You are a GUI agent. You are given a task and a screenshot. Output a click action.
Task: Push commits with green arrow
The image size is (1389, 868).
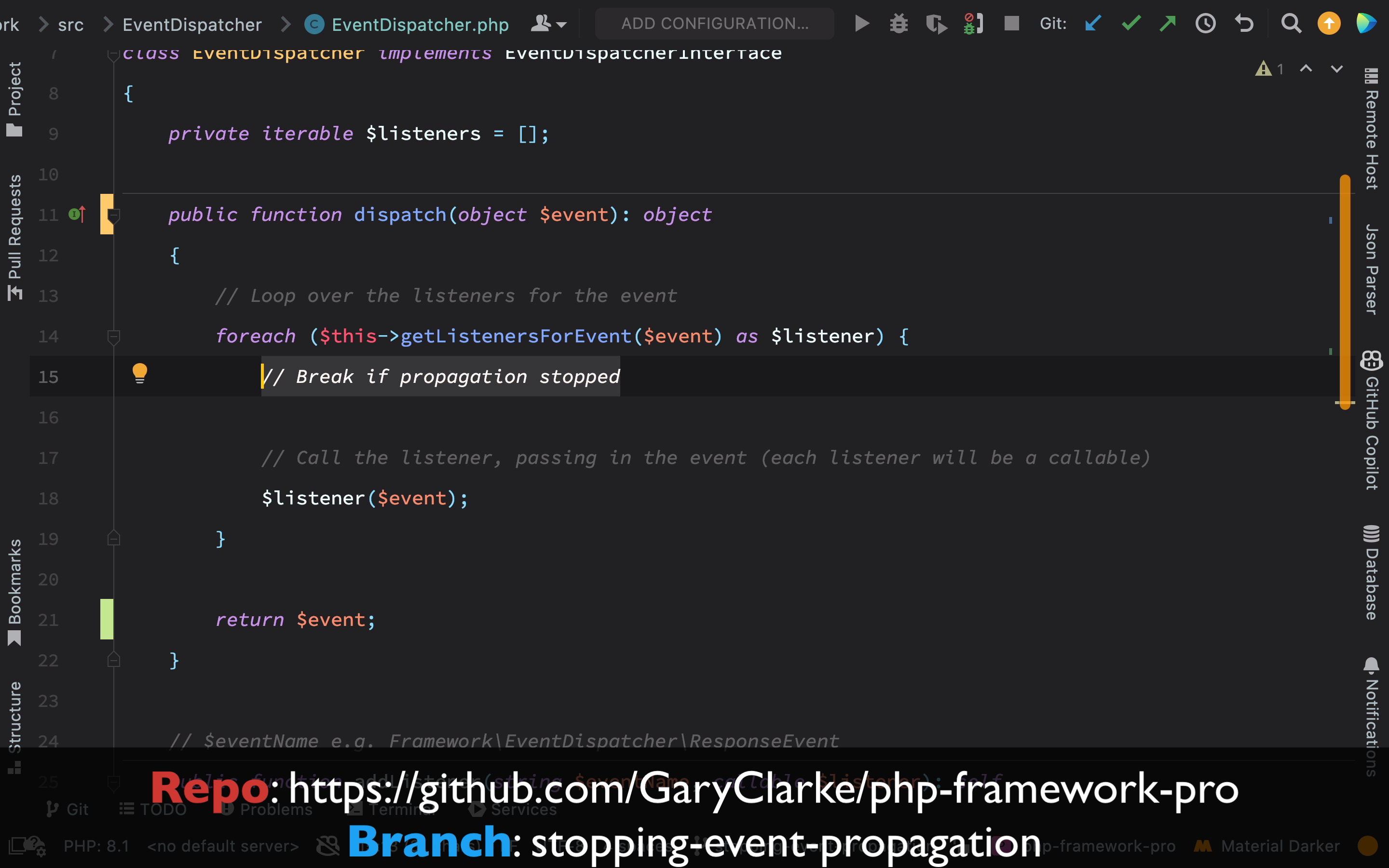1168,24
